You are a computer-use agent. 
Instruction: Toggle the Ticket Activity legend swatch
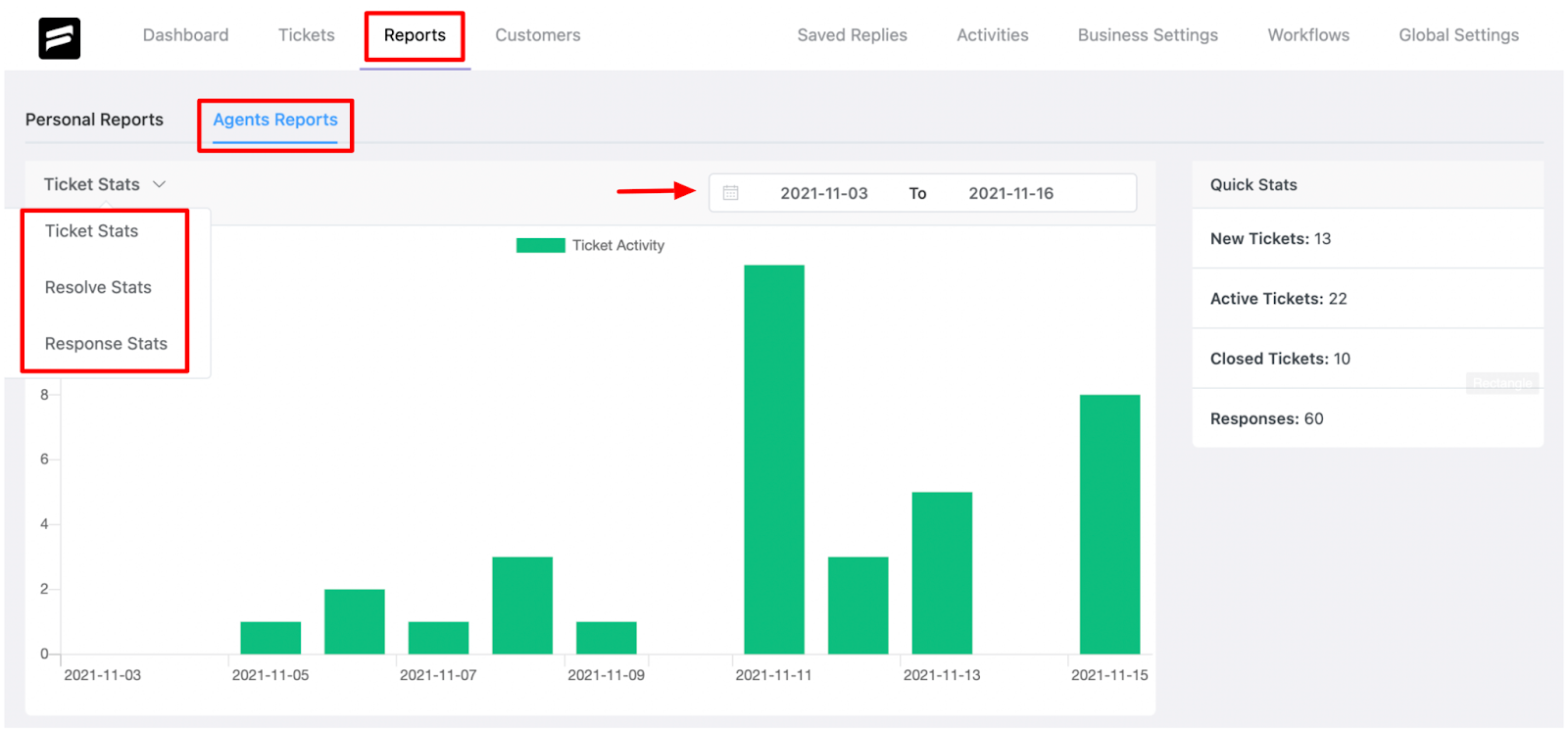tap(541, 245)
